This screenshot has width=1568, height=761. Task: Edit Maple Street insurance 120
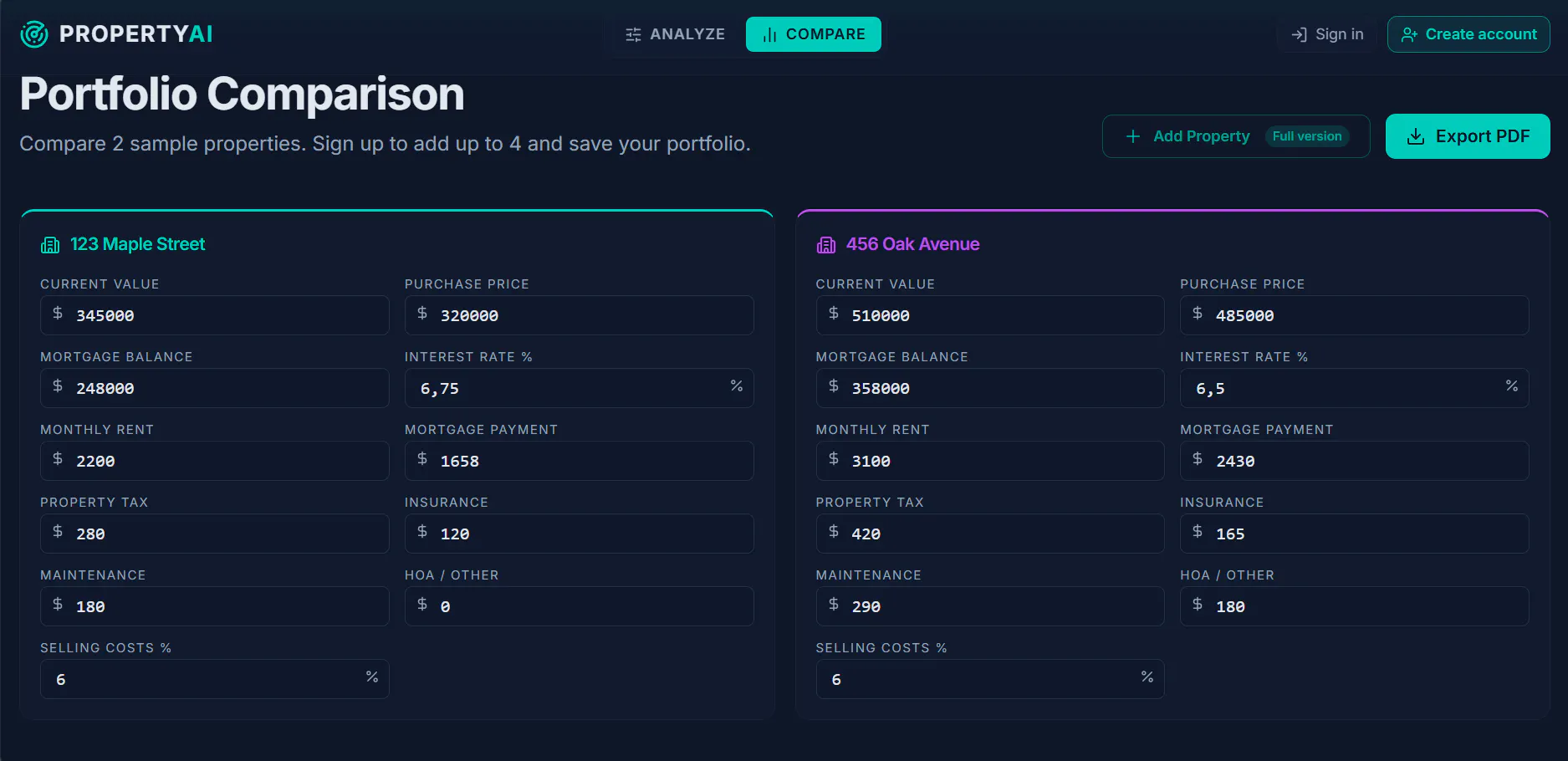[580, 534]
